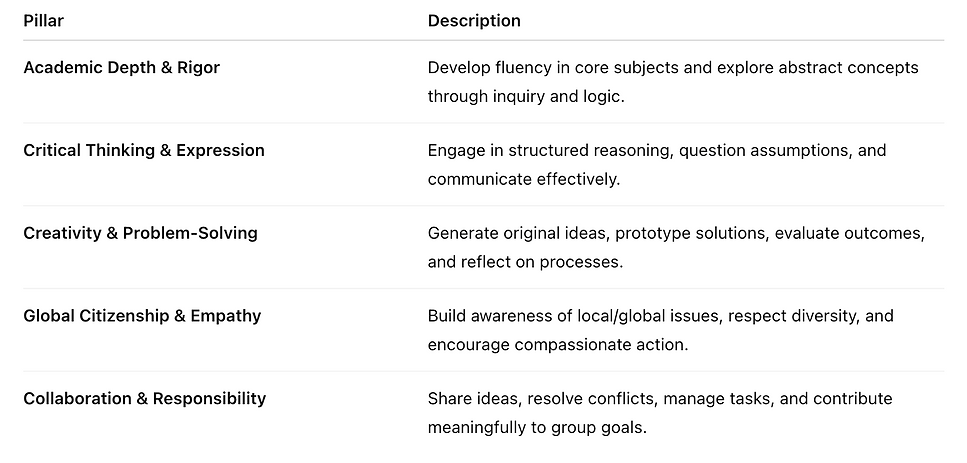
Task: Select the Global Citizenship & Empathy pillar
Action: tap(142, 316)
